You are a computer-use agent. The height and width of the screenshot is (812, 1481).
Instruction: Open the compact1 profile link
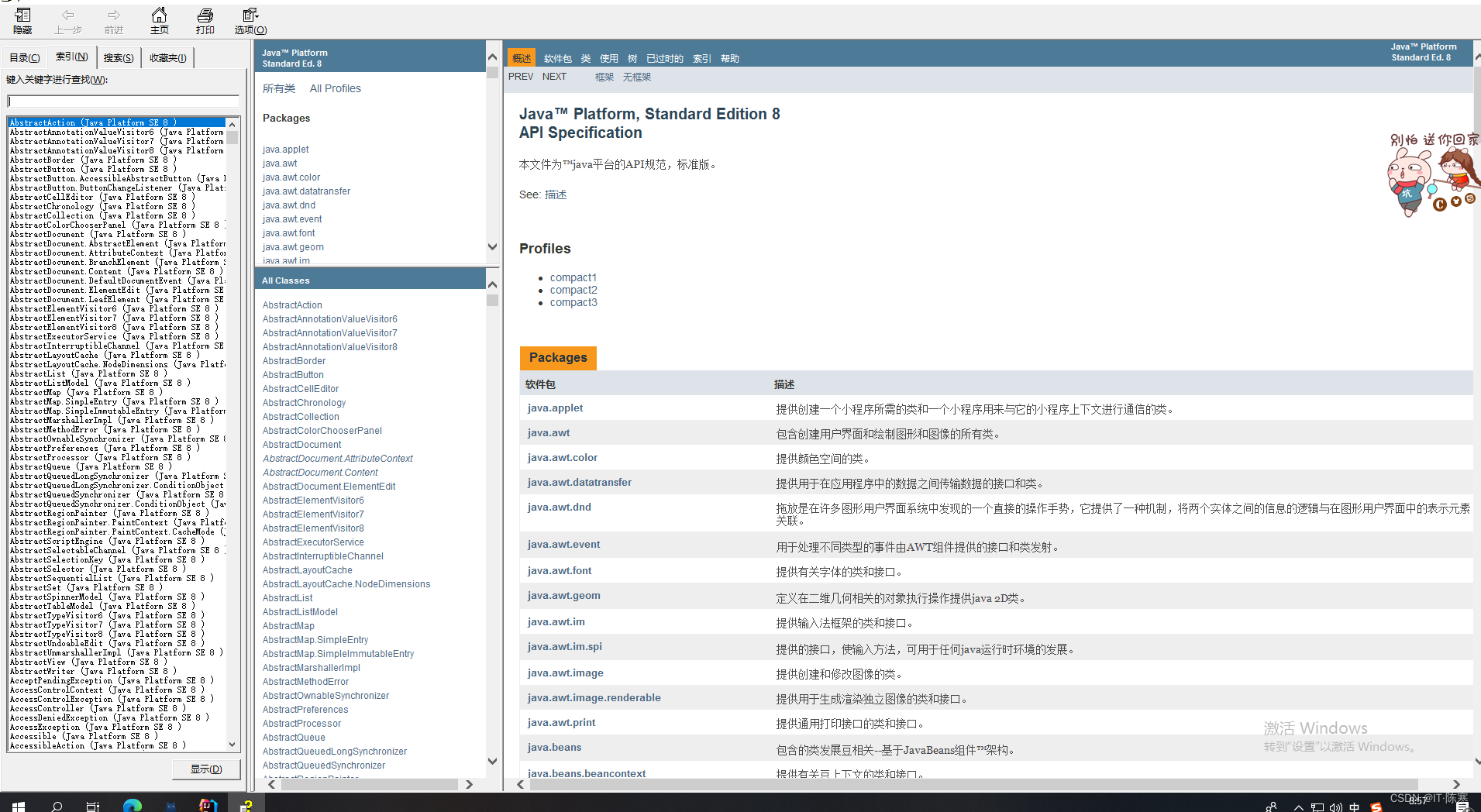coord(573,277)
